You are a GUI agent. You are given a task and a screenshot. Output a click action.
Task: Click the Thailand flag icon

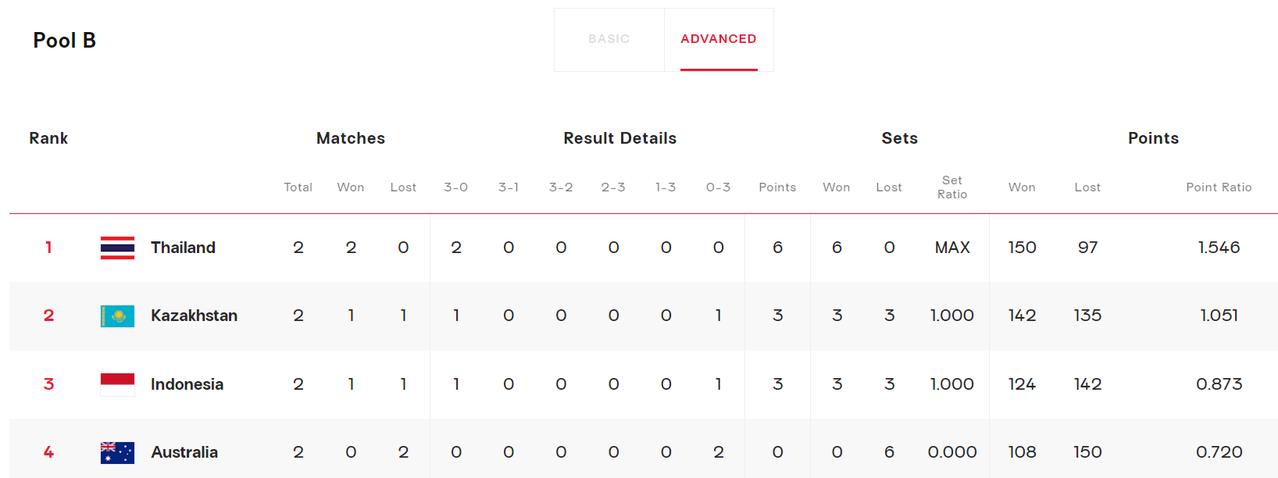(x=117, y=247)
